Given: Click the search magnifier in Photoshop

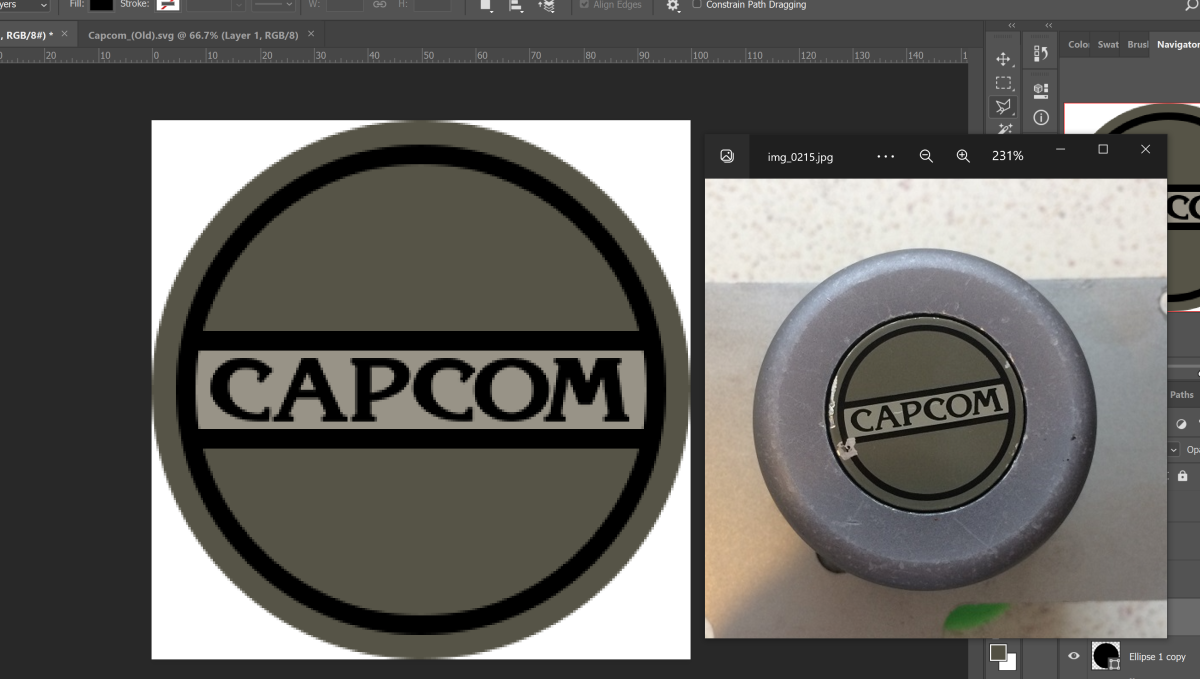Looking at the screenshot, I should (1191, 5).
